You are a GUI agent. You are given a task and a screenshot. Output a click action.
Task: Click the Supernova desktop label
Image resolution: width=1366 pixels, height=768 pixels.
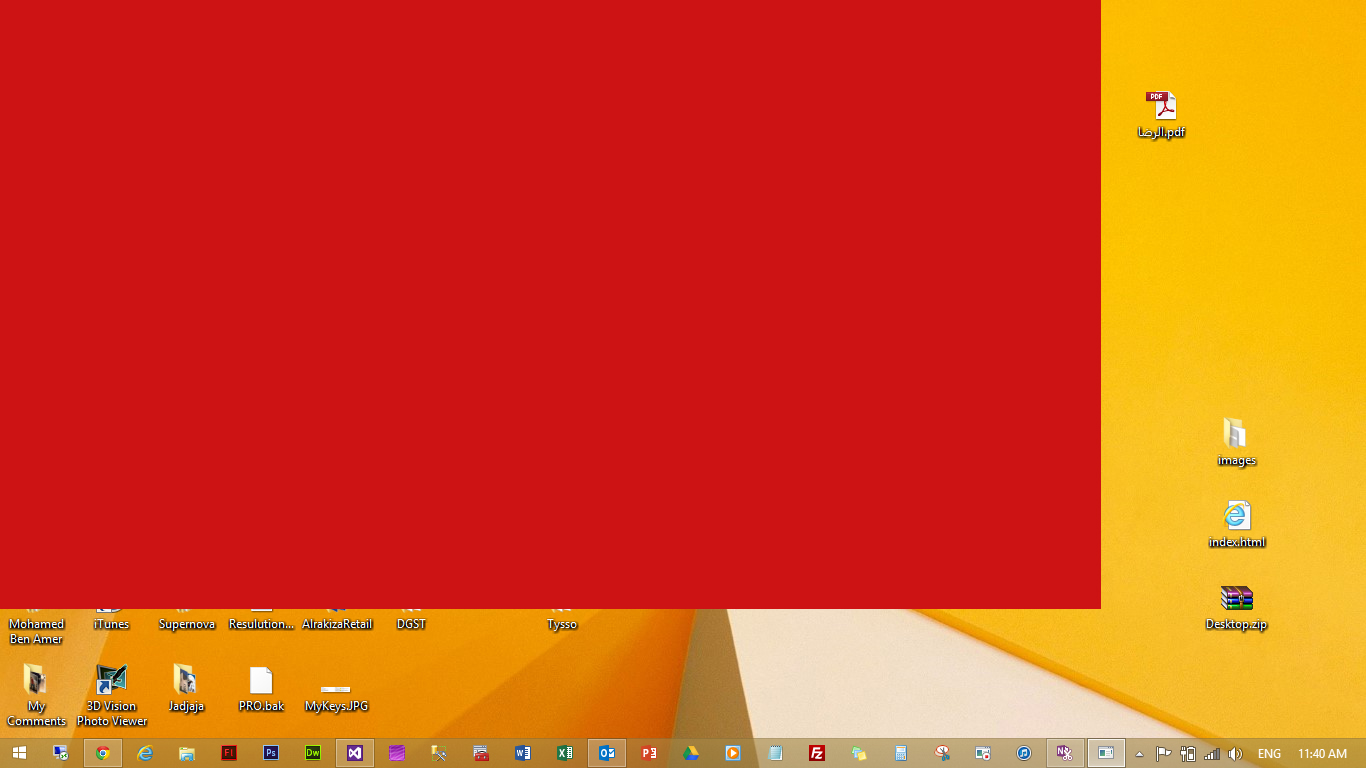coord(187,624)
